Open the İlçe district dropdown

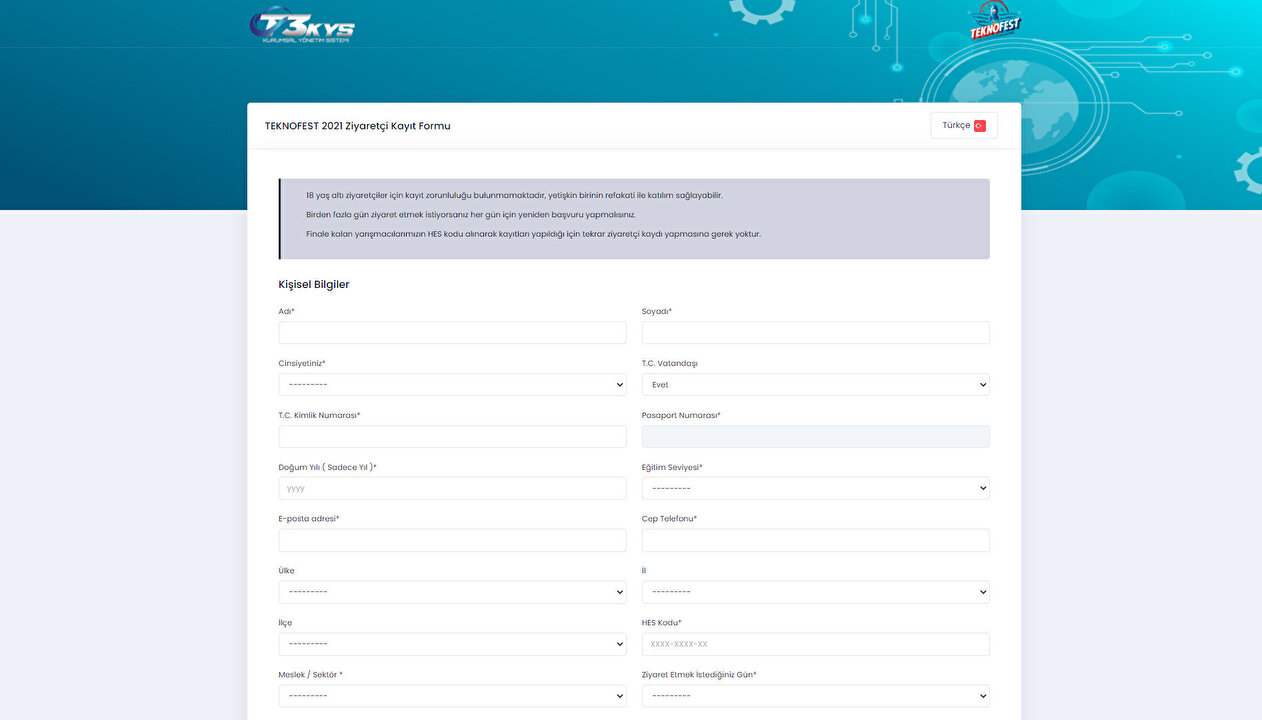pos(452,644)
